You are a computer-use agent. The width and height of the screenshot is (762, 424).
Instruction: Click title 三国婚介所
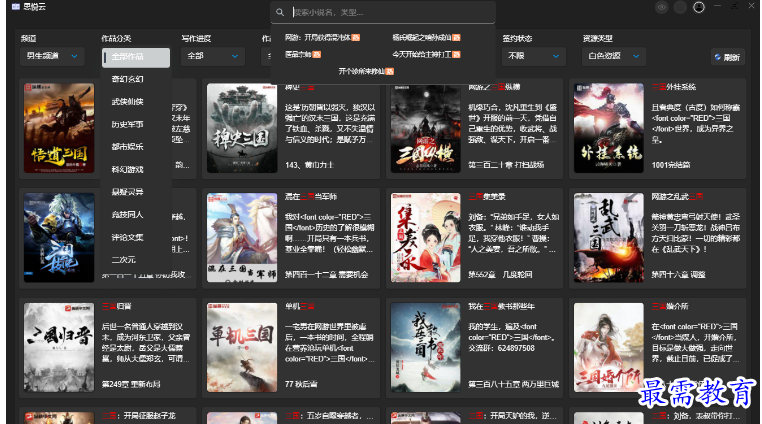pyautogui.click(x=670, y=306)
